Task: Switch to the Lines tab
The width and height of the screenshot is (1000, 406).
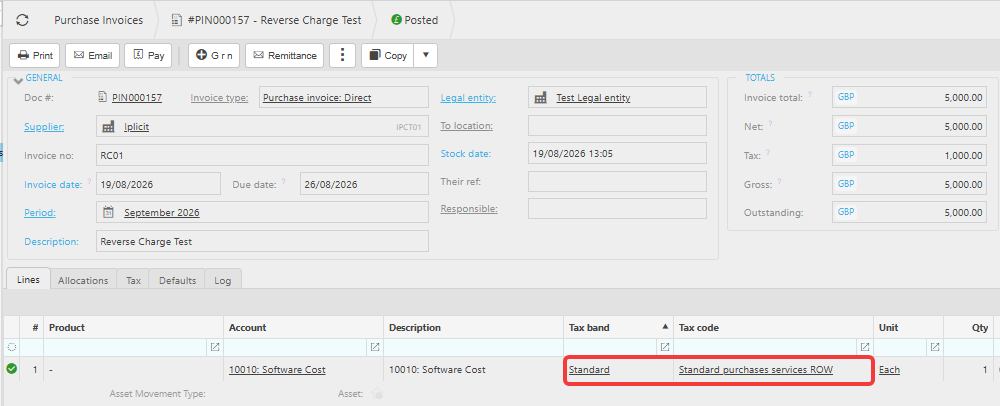Action: click(x=28, y=279)
